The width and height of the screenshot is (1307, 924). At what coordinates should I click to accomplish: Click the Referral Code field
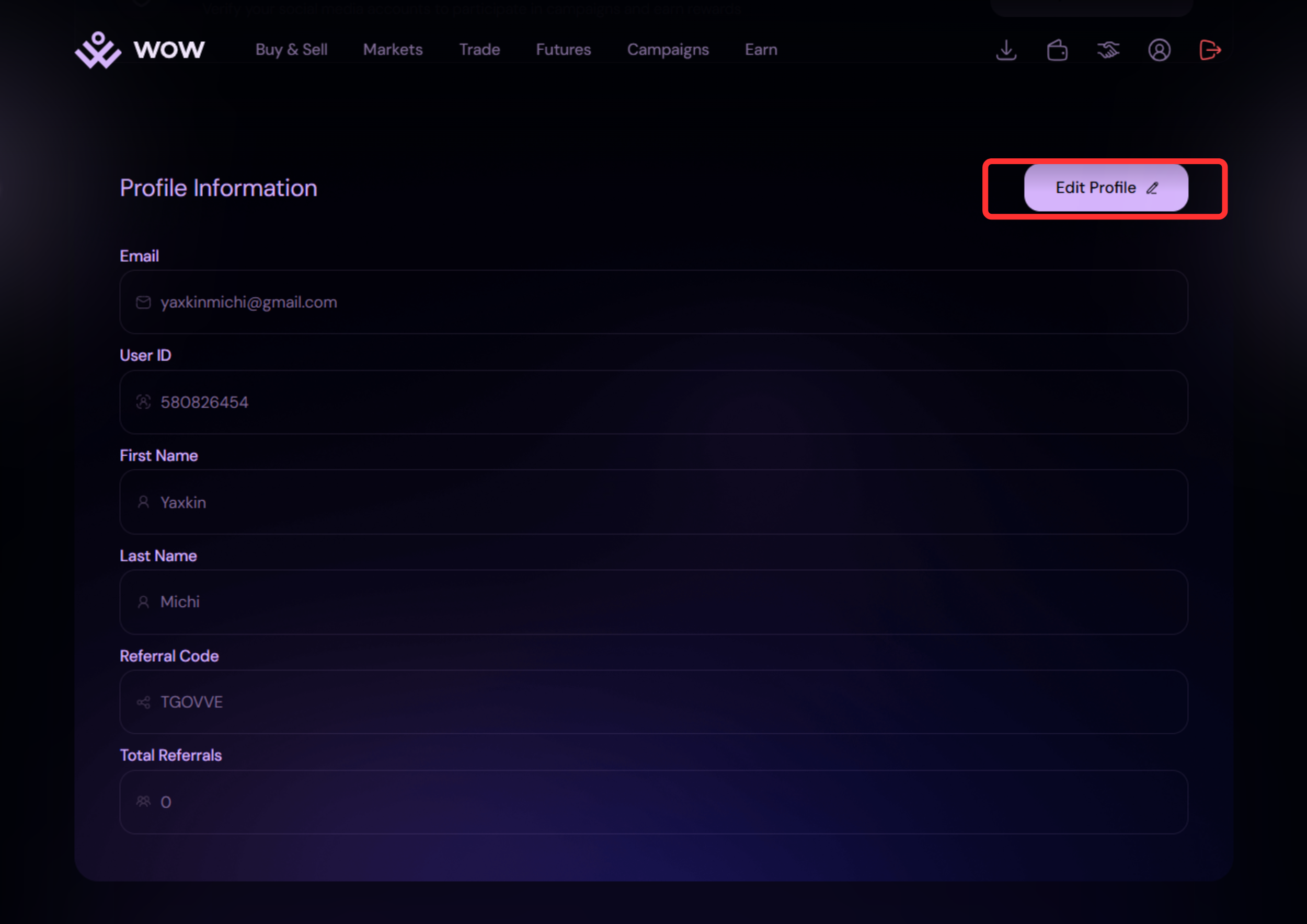coord(653,702)
